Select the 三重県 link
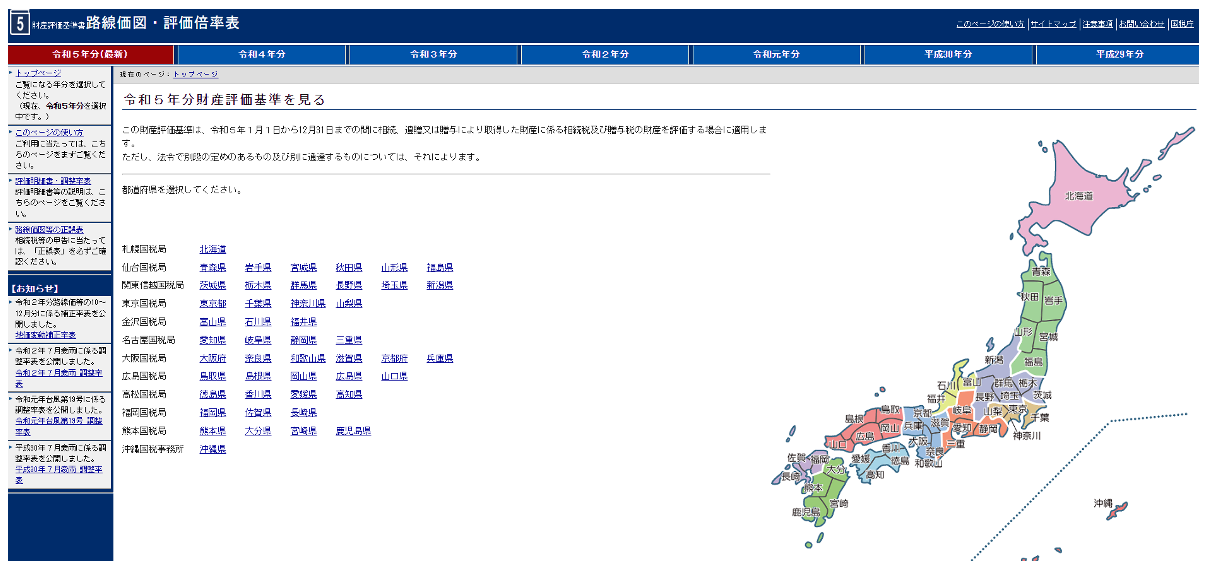The image size is (1208, 570). (x=349, y=341)
